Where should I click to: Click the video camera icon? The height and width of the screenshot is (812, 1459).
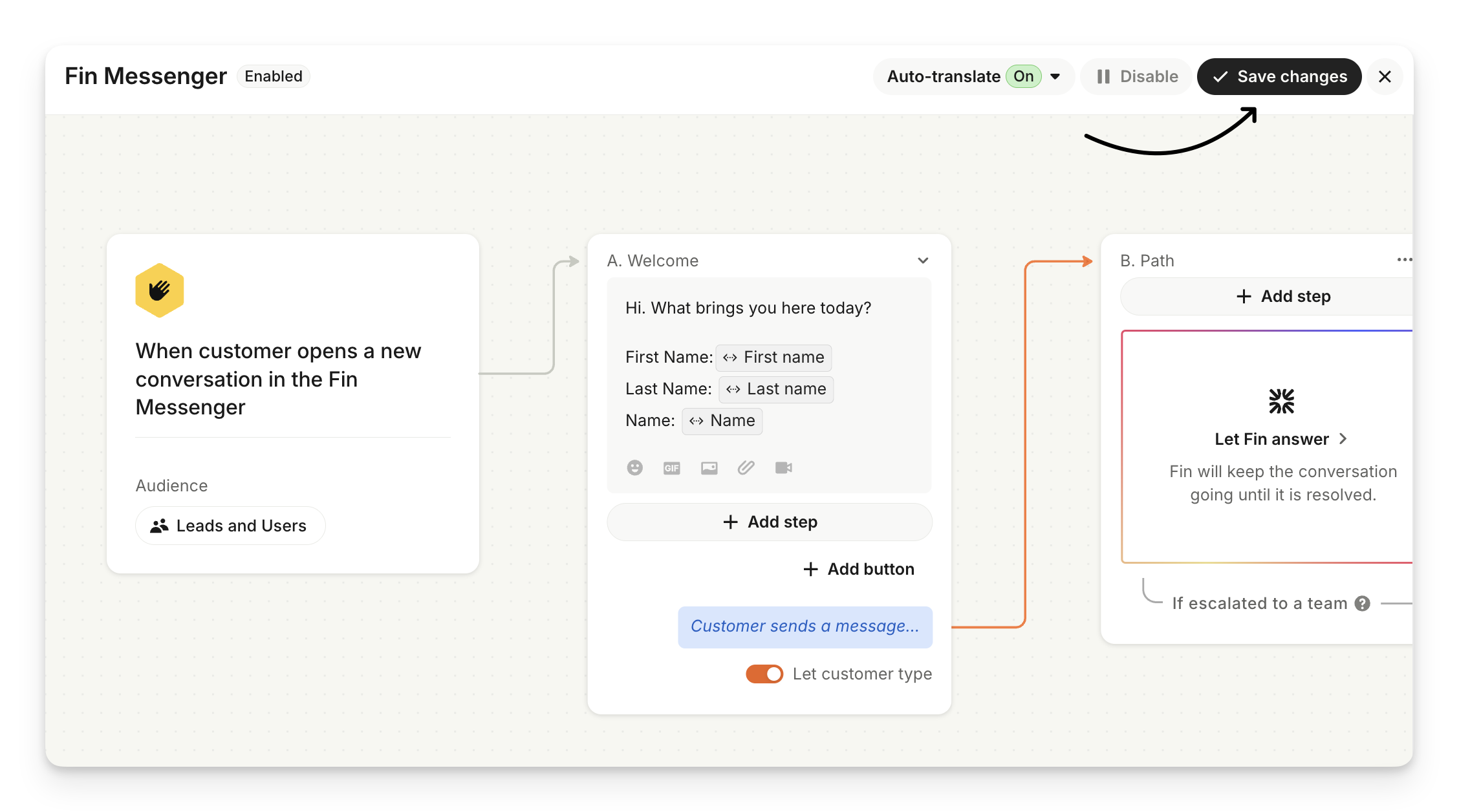[x=783, y=467]
